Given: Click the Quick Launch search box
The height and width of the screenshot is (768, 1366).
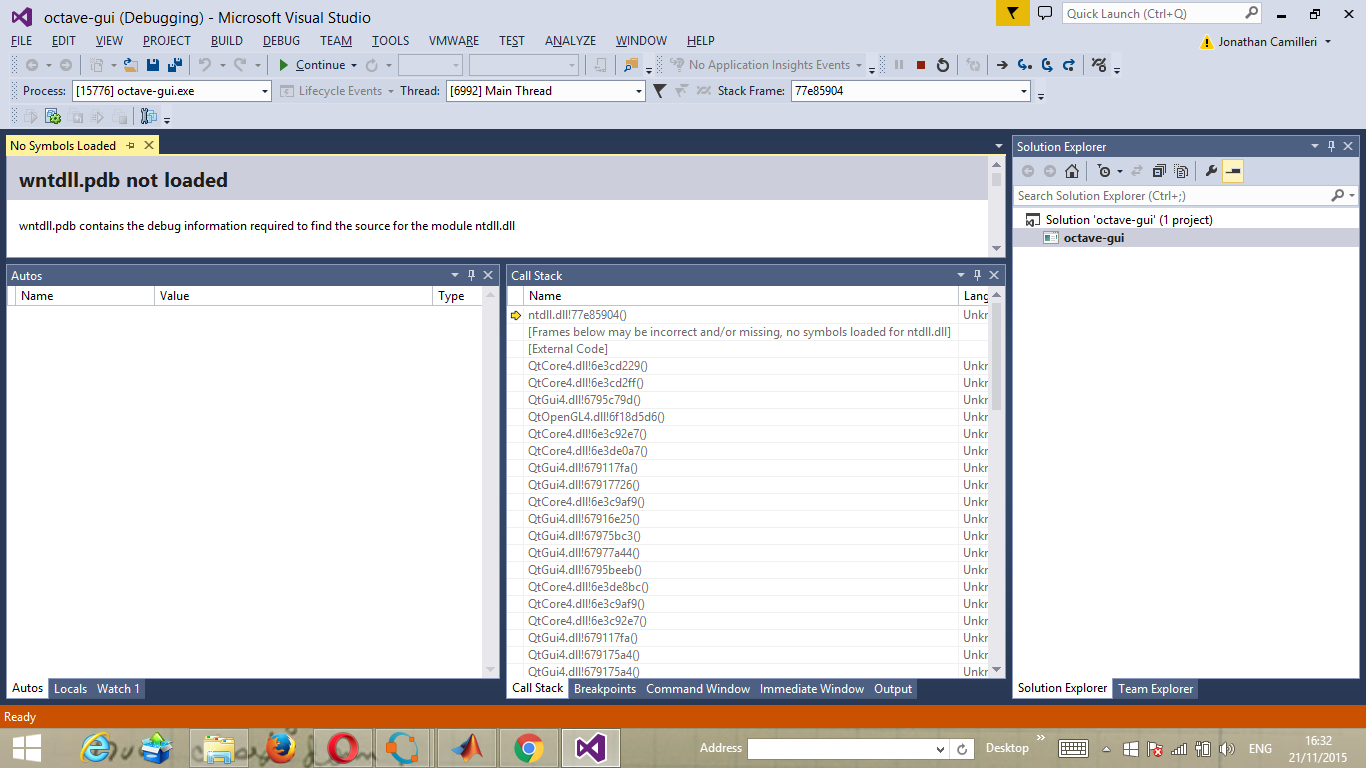Looking at the screenshot, I should point(1161,14).
